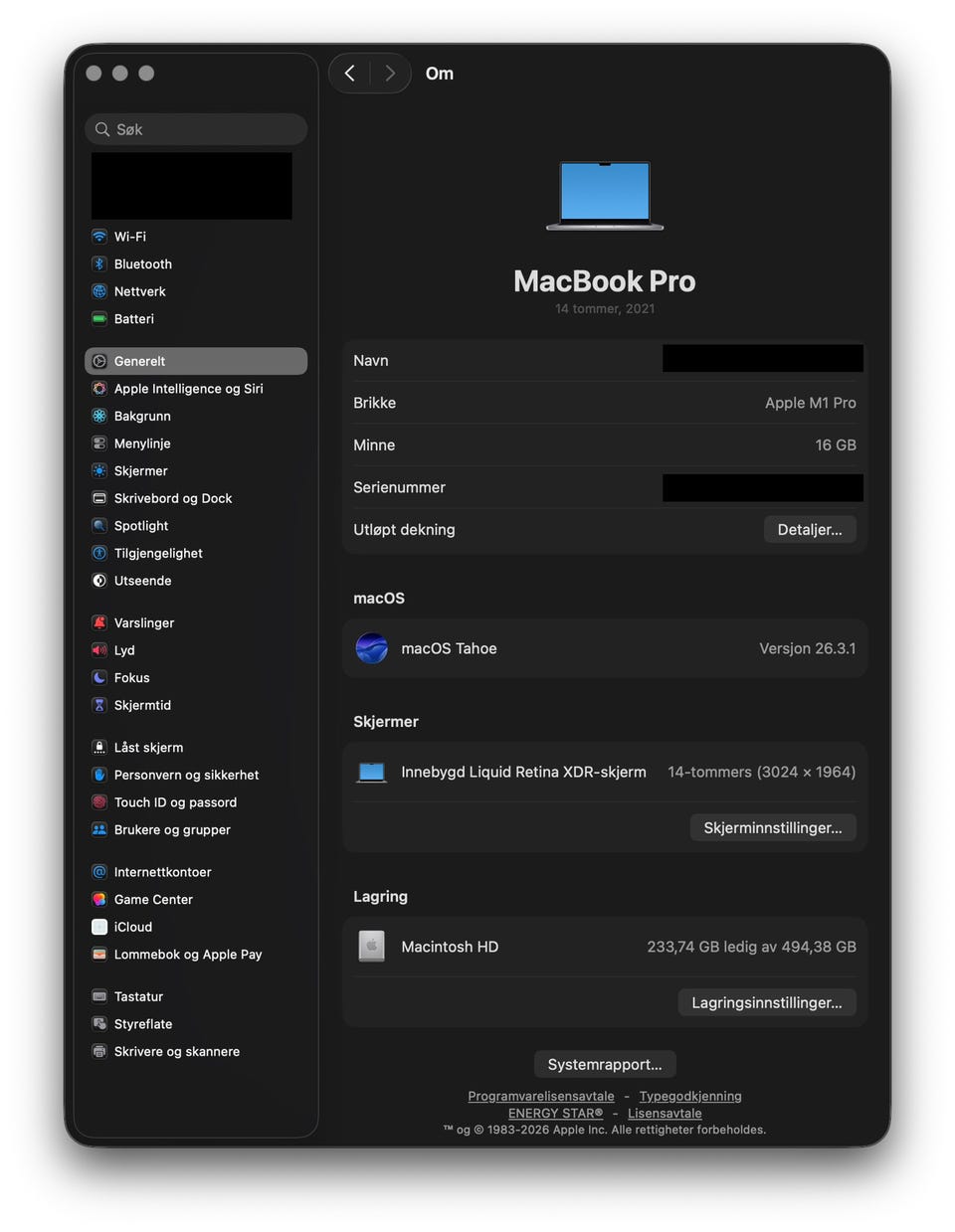
Task: Open the Utseende icon
Action: [x=99, y=581]
